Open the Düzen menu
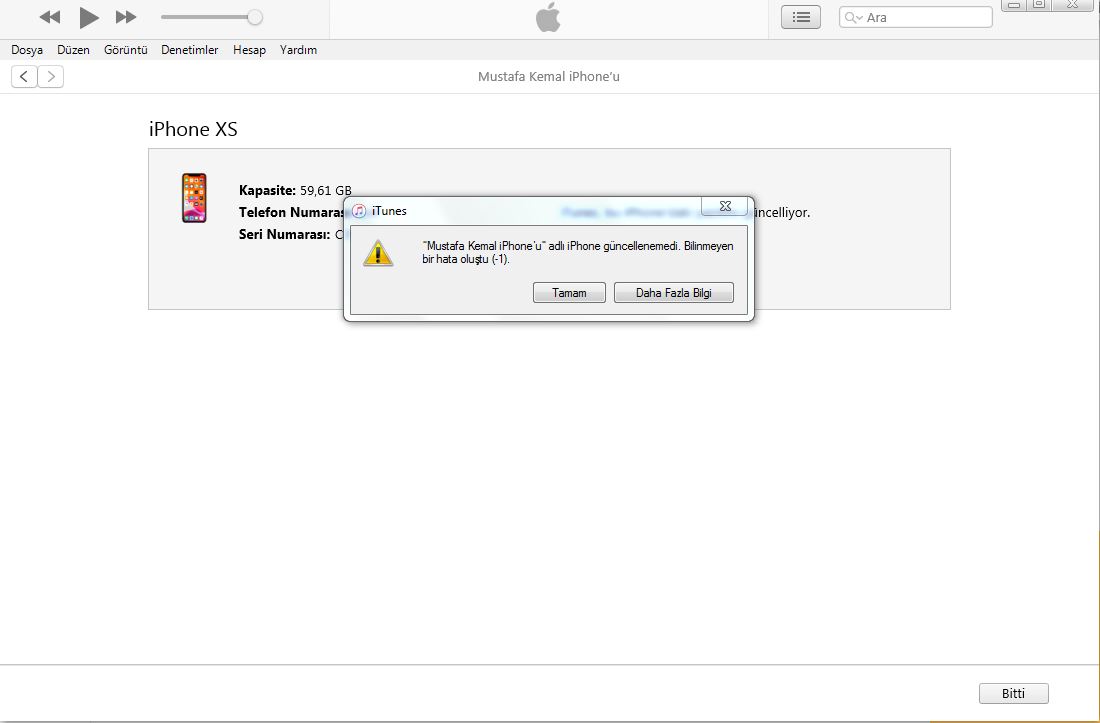 pyautogui.click(x=74, y=50)
